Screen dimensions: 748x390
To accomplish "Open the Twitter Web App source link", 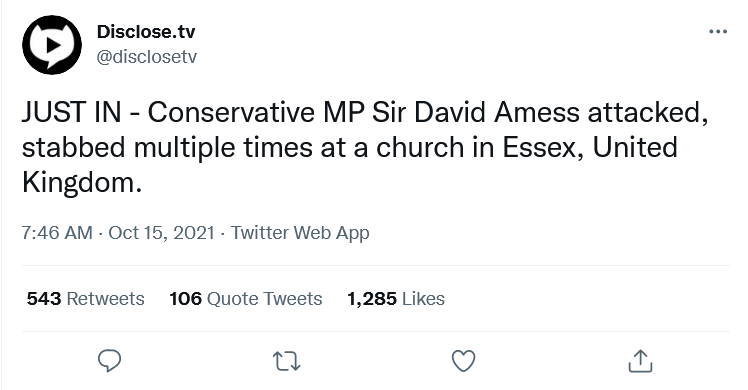I will click(x=300, y=233).
